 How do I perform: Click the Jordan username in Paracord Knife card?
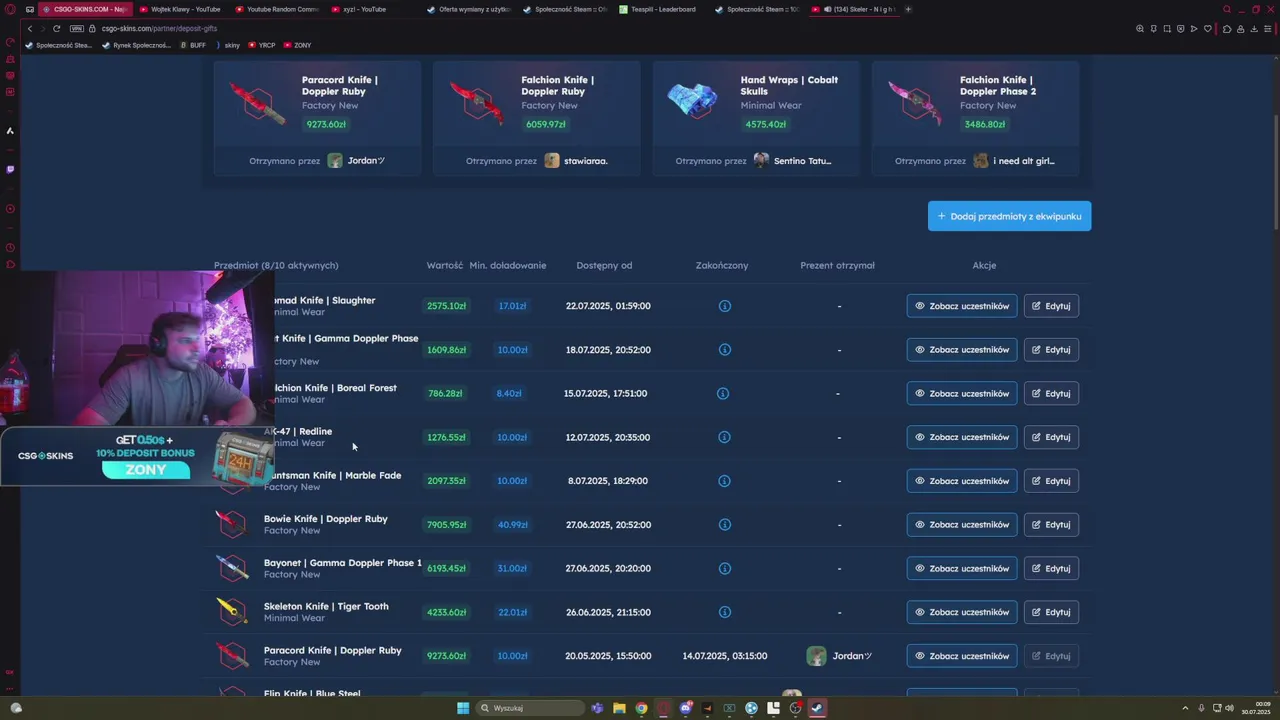(366, 161)
